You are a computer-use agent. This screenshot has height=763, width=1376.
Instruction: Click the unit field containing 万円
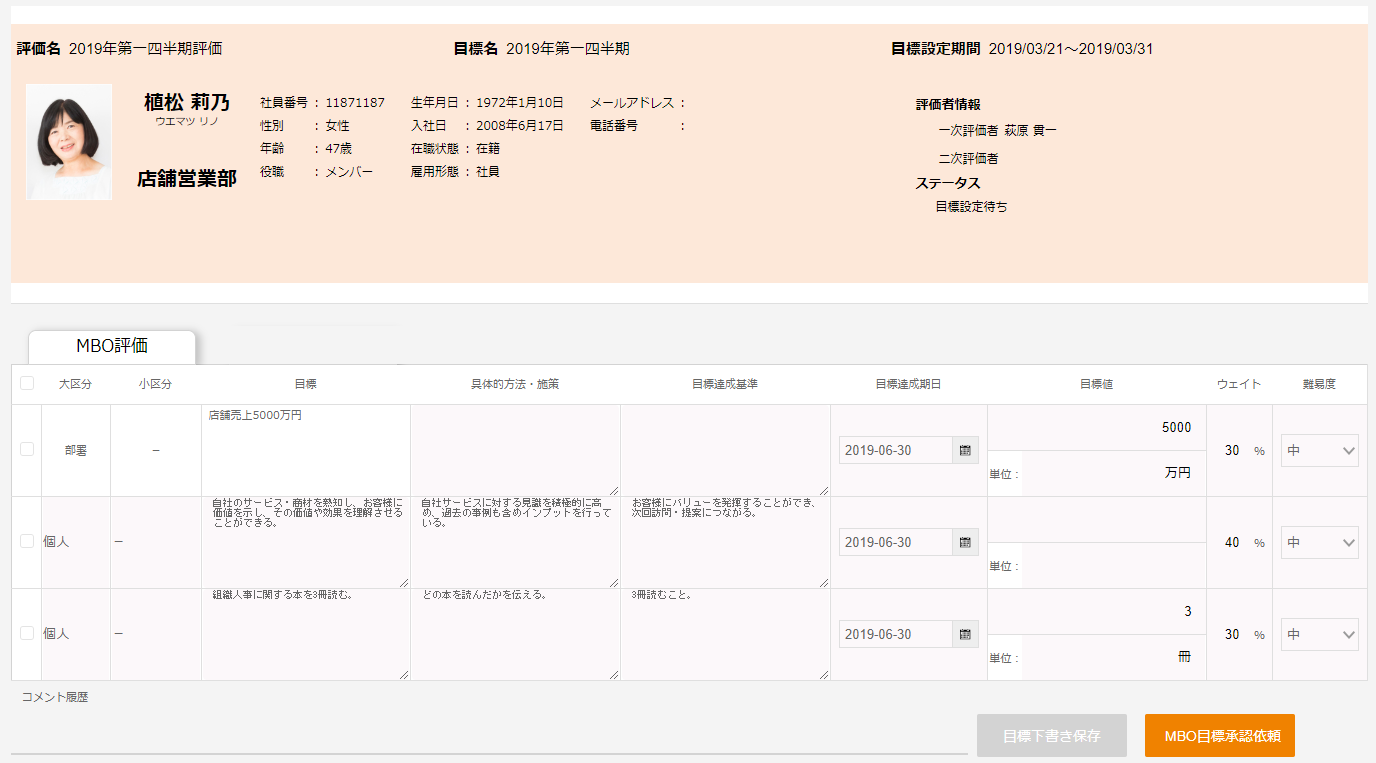click(x=1110, y=474)
